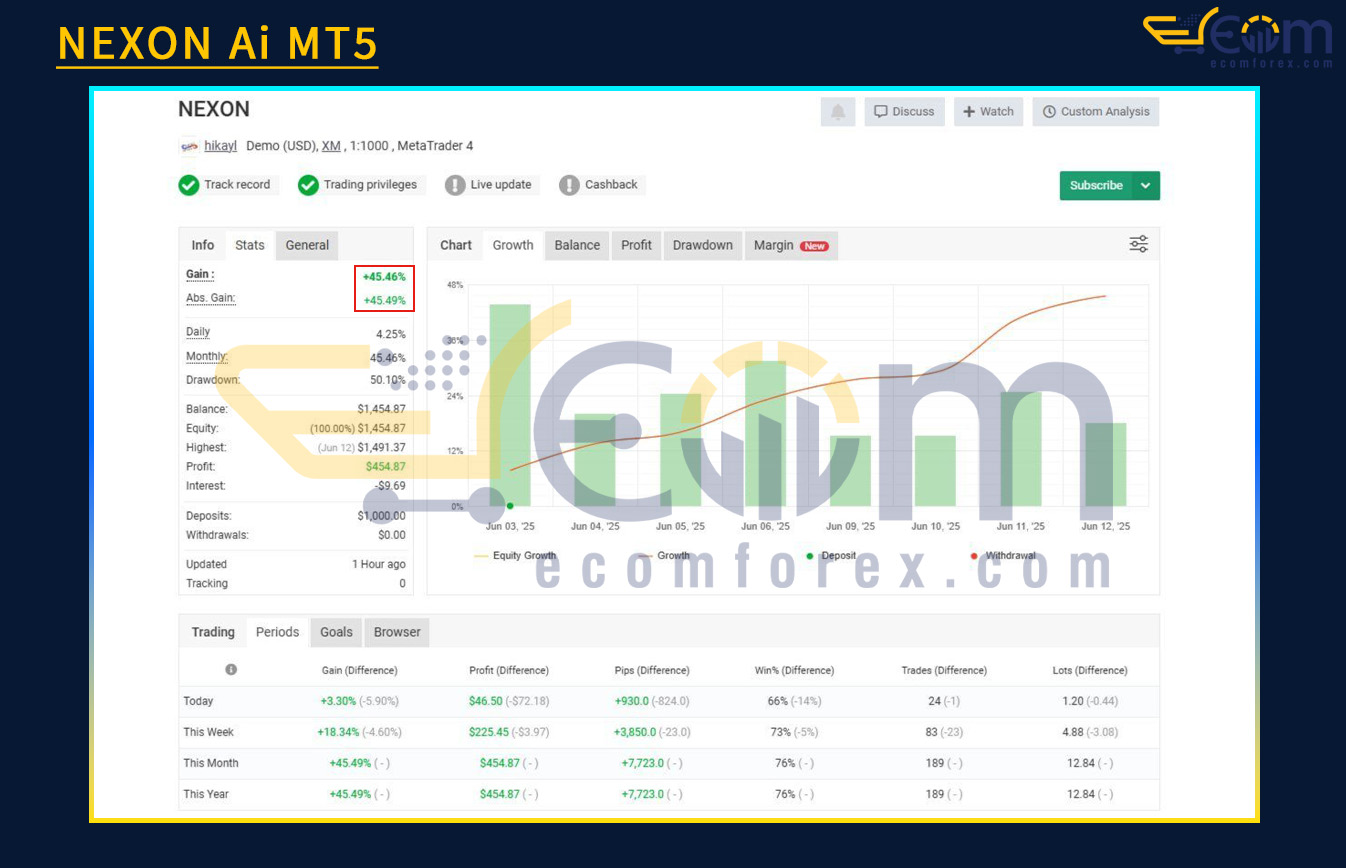Image resolution: width=1346 pixels, height=868 pixels.
Task: Click the Discuss button
Action: pyautogui.click(x=903, y=112)
